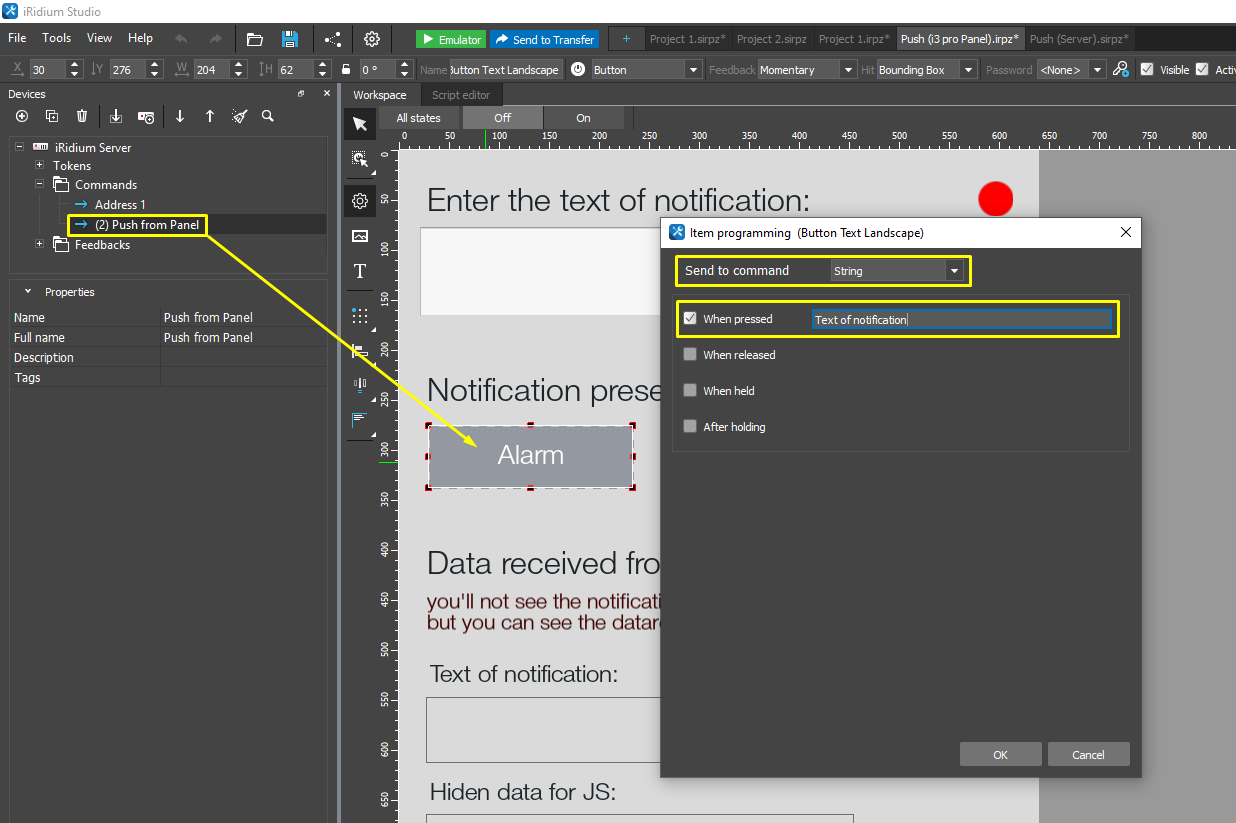1236x823 pixels.
Task: Click the Save project floppy disk icon
Action: [290, 39]
